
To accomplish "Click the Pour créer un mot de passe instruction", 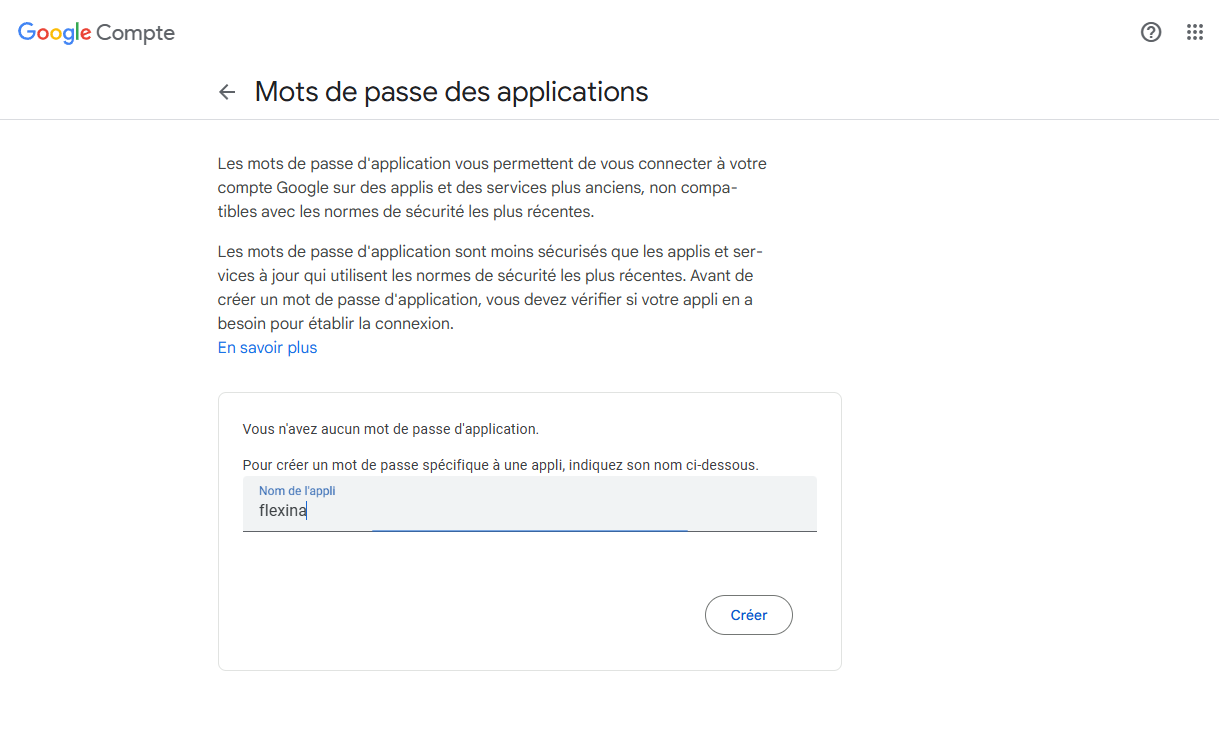I will 501,465.
